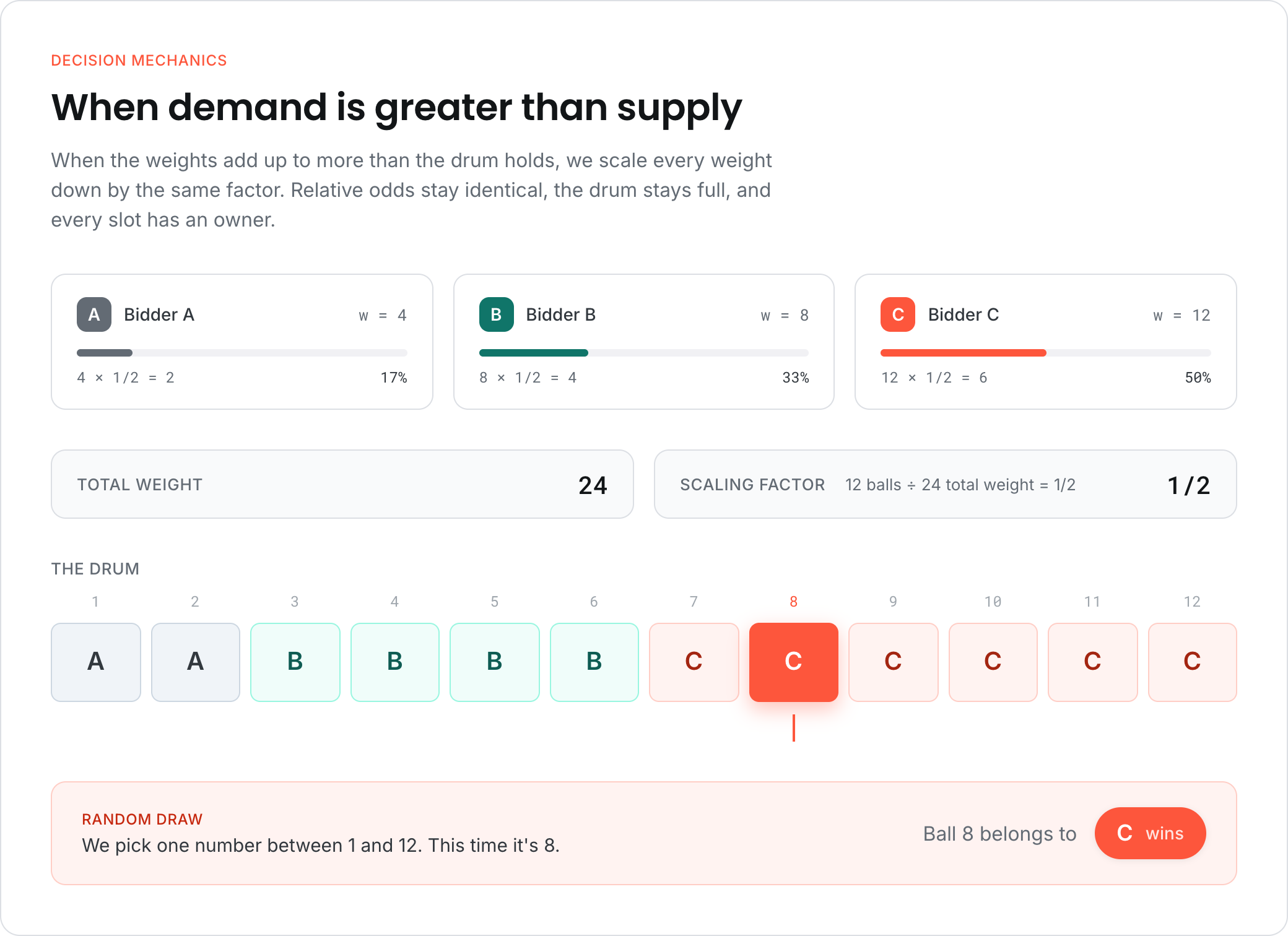This screenshot has width=1288, height=936.
Task: Select drum ball 10 owned by C
Action: (993, 662)
